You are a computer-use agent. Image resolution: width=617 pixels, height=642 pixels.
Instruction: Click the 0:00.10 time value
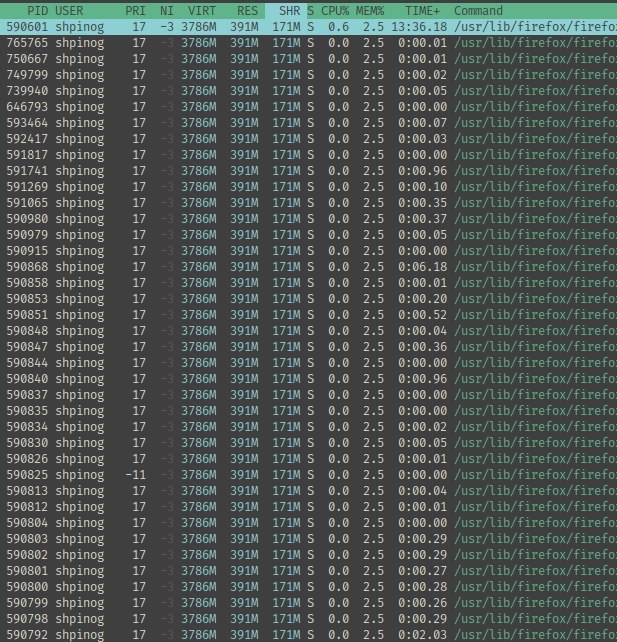[422, 186]
